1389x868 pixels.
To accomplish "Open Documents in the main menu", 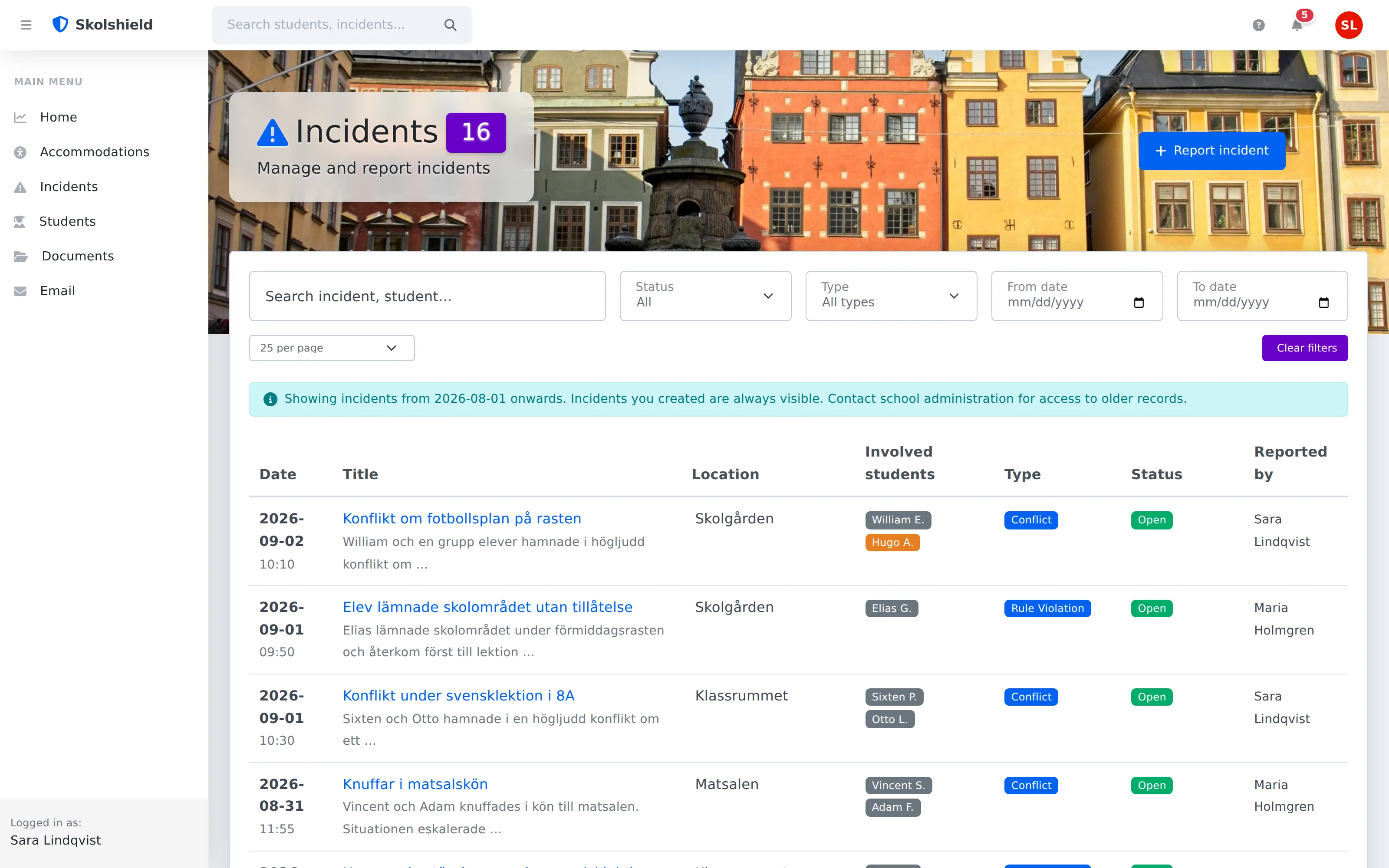I will pyautogui.click(x=78, y=256).
